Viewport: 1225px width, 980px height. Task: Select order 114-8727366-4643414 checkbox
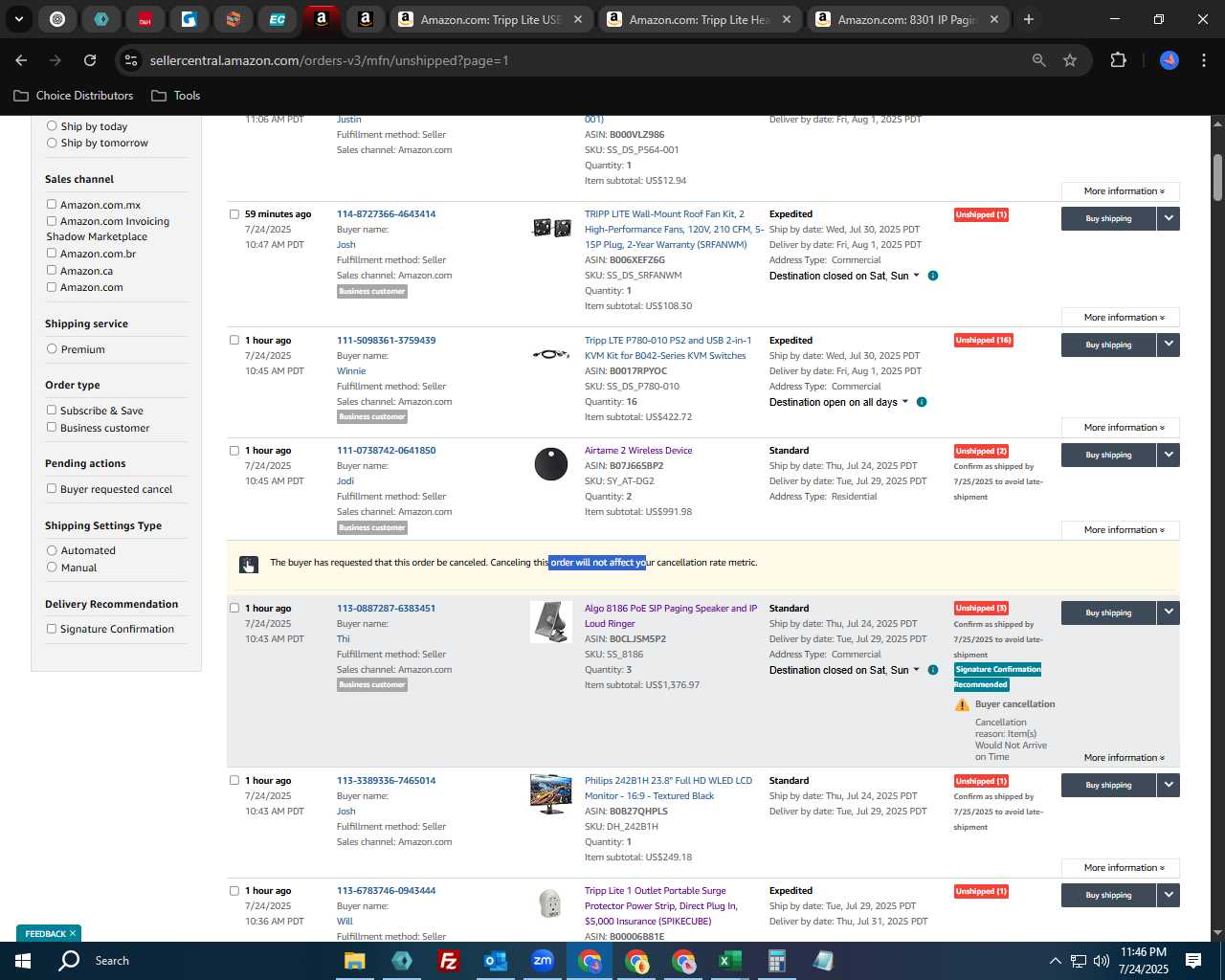tap(234, 214)
